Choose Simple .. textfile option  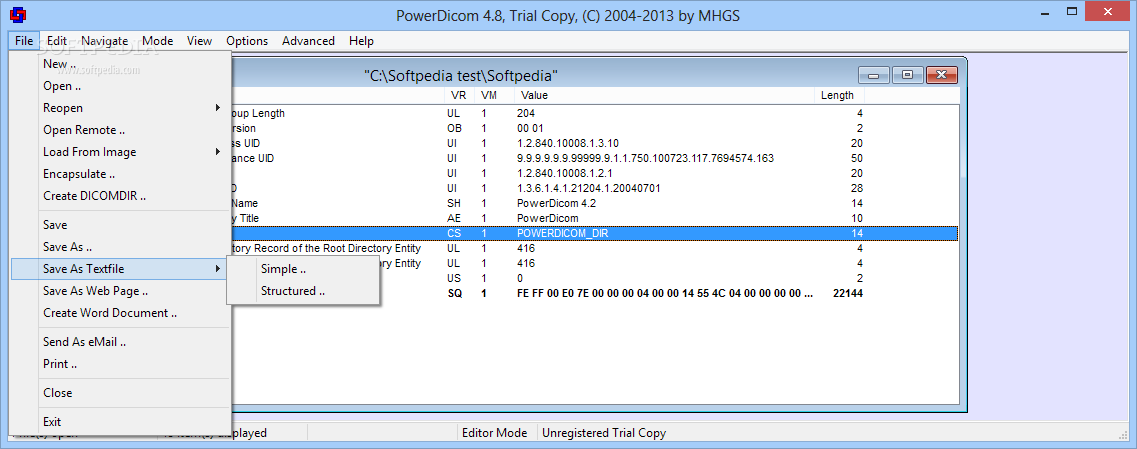(303, 269)
